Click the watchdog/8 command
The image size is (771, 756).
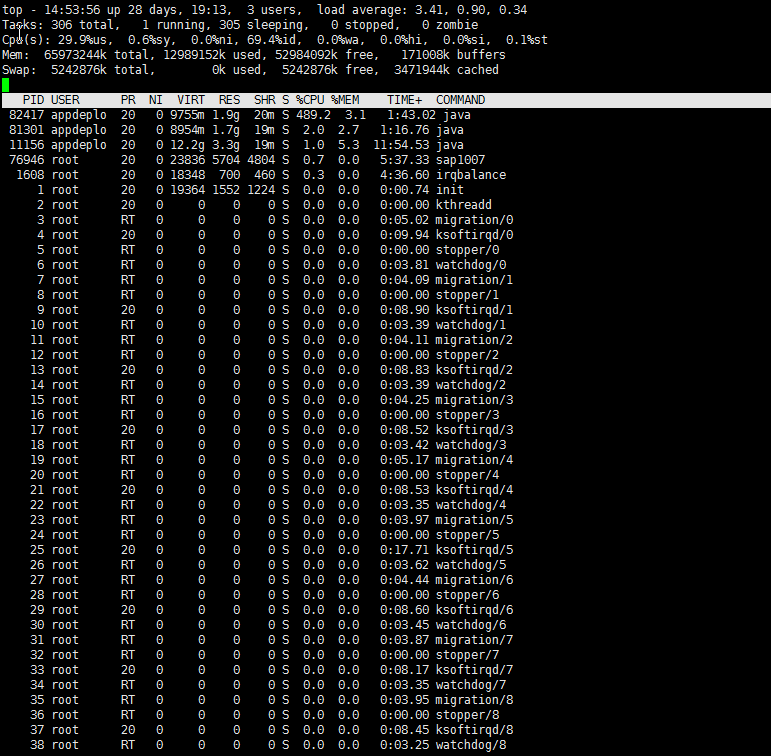tap(471, 745)
